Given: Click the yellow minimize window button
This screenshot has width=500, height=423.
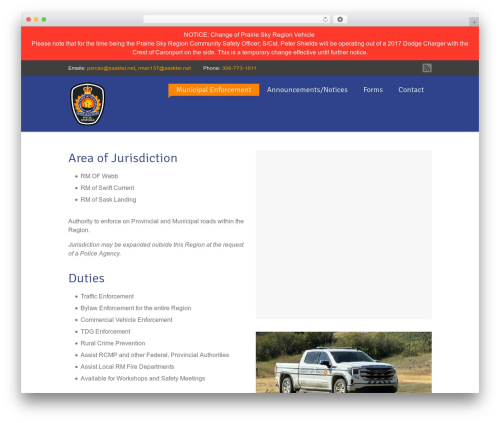Looking at the screenshot, I should coord(36,19).
